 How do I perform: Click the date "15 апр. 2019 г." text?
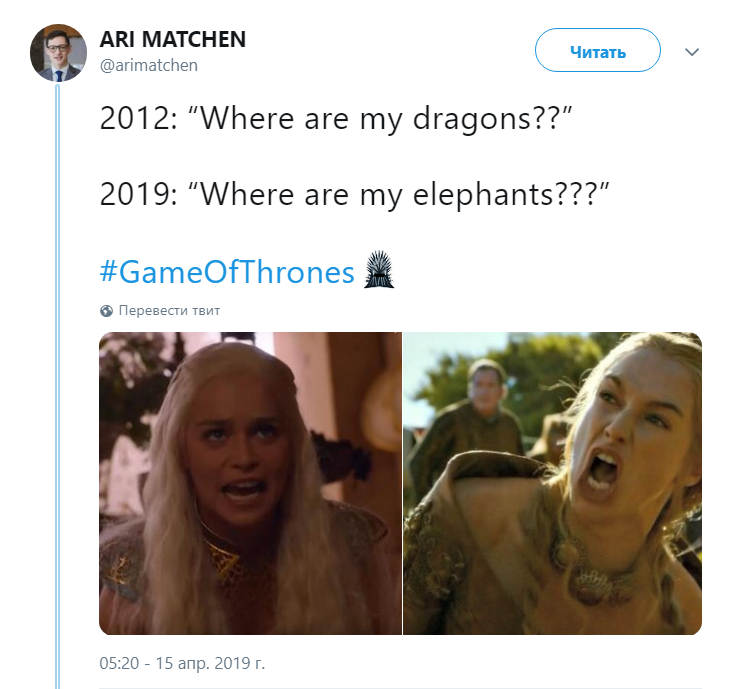point(210,663)
